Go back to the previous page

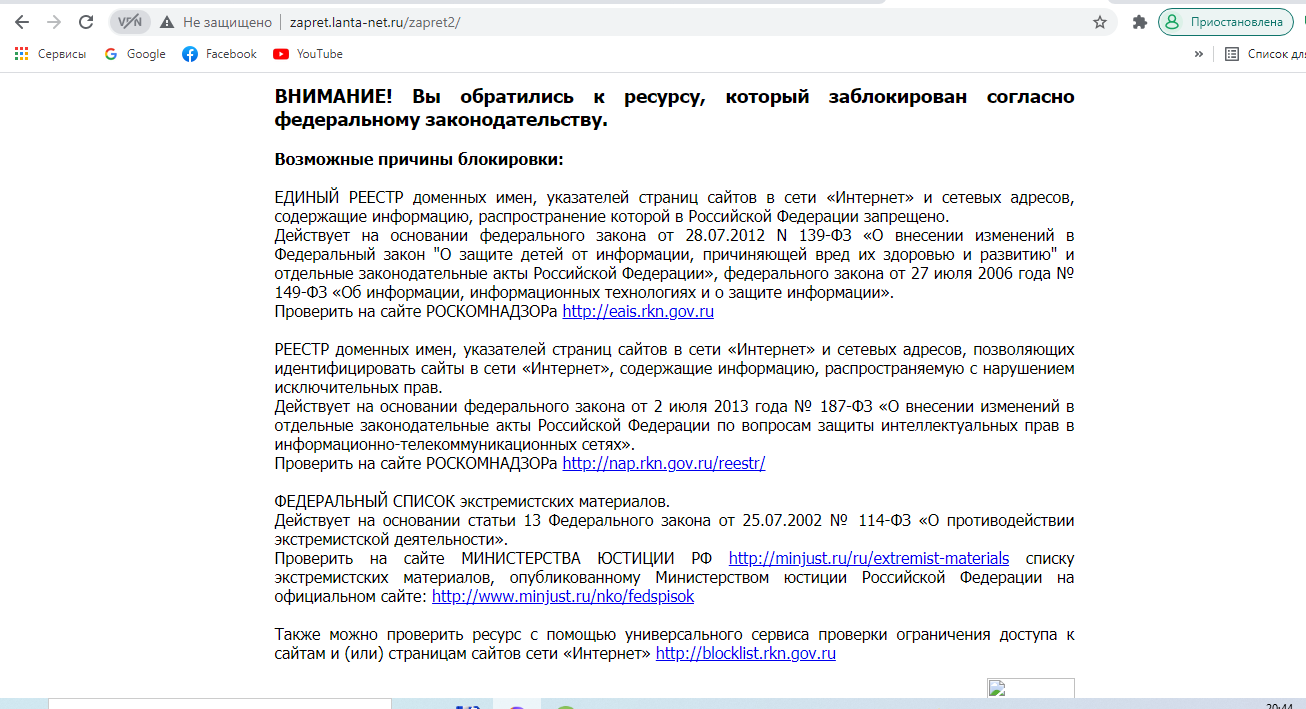(22, 22)
